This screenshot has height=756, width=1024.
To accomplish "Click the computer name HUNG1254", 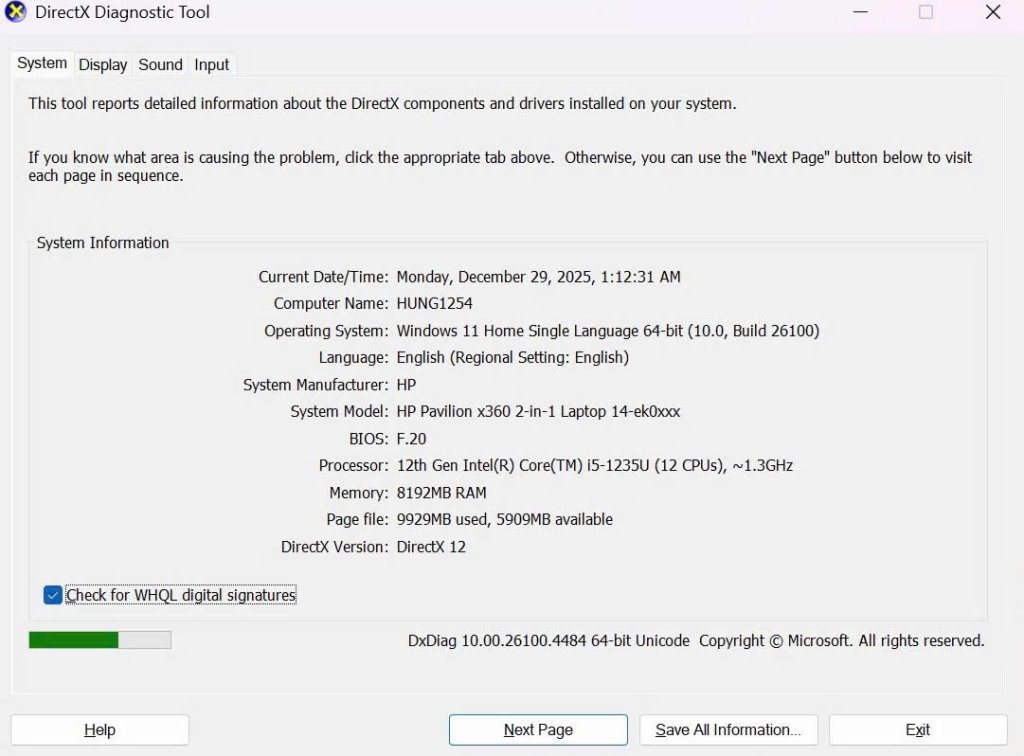I will [434, 303].
